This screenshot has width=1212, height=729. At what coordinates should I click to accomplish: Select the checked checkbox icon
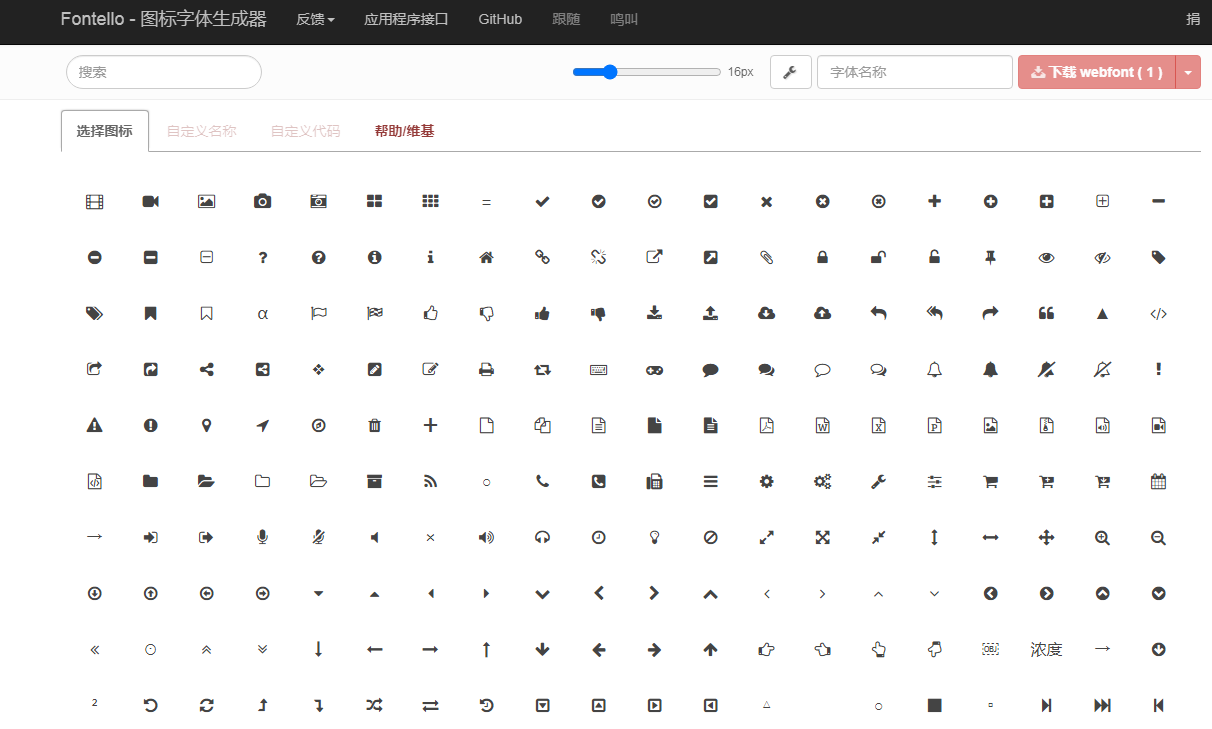(711, 201)
